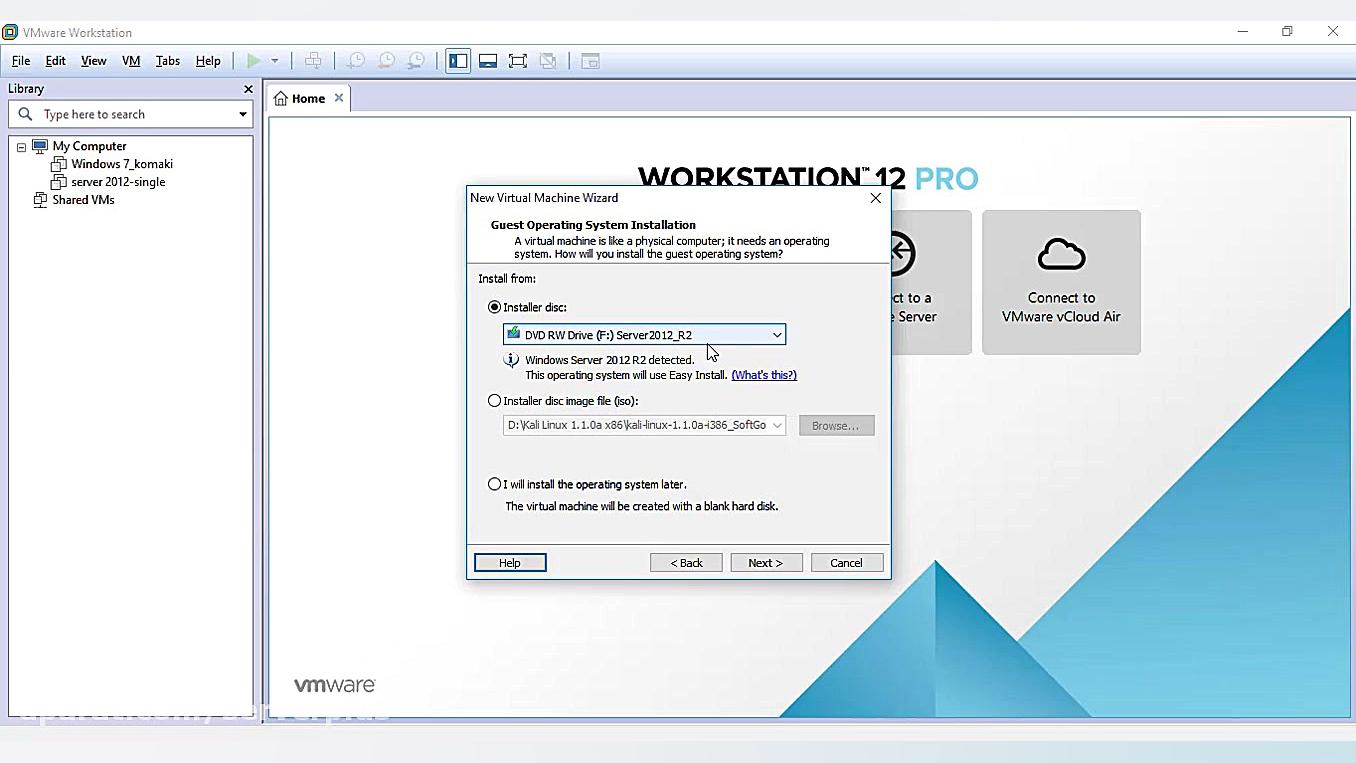Click the Unity mode toolbar icon
This screenshot has width=1356, height=763.
tap(548, 61)
